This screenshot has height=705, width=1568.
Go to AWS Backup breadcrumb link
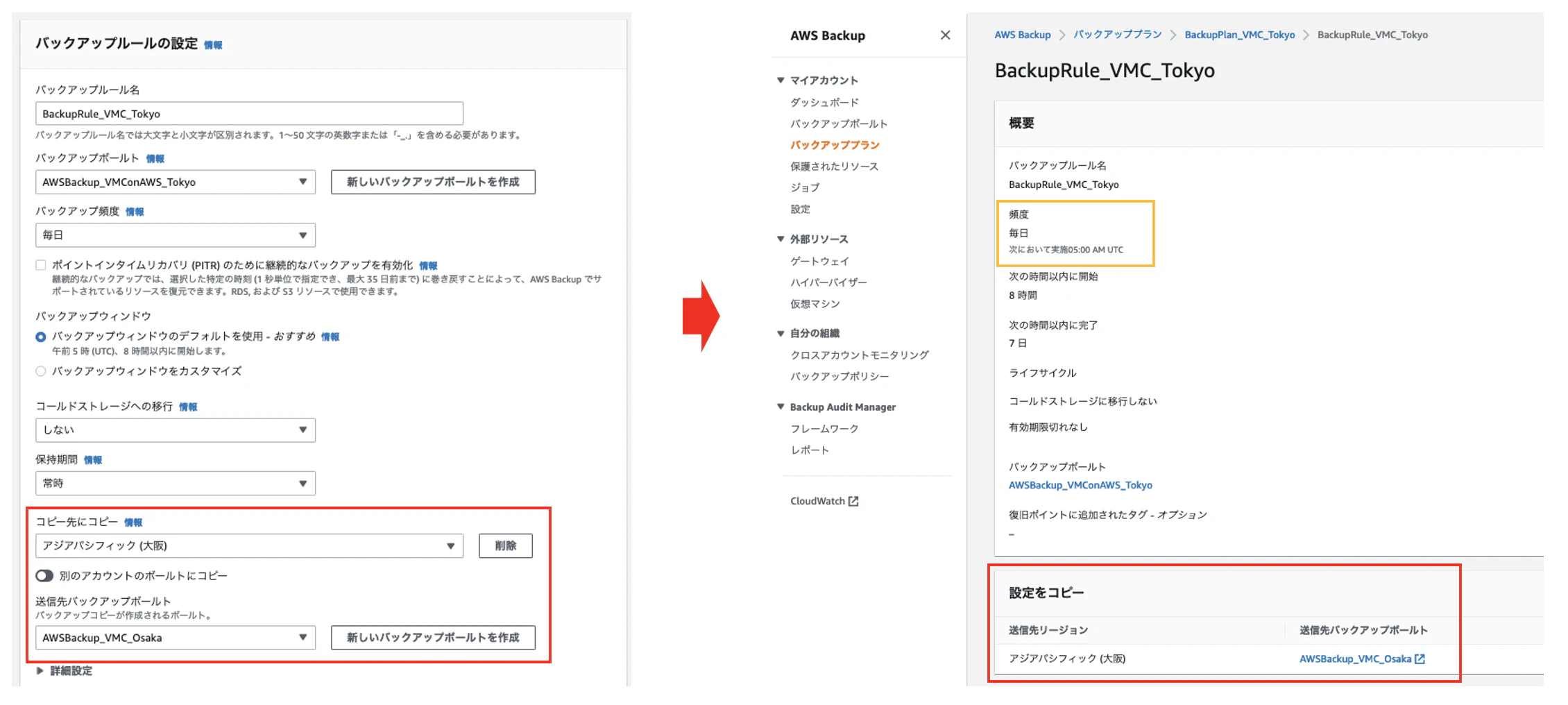click(1022, 35)
